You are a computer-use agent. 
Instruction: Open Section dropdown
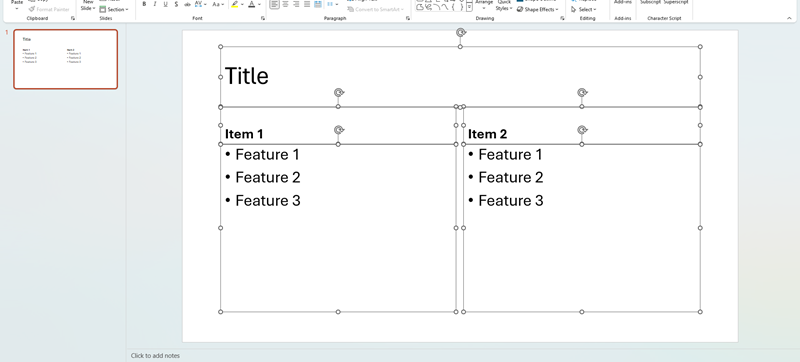coord(114,9)
